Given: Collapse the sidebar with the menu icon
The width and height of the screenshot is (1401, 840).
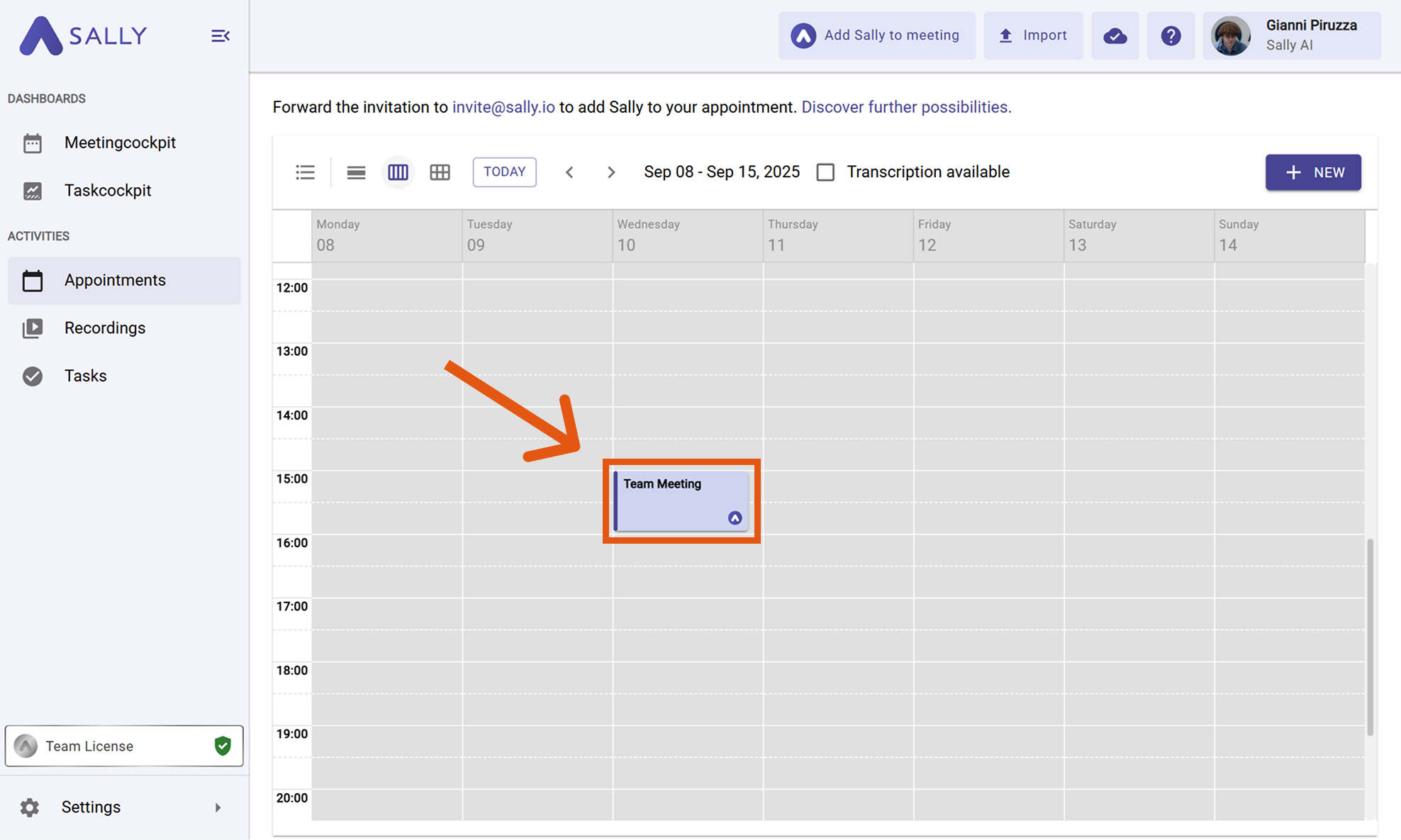Looking at the screenshot, I should (220, 35).
